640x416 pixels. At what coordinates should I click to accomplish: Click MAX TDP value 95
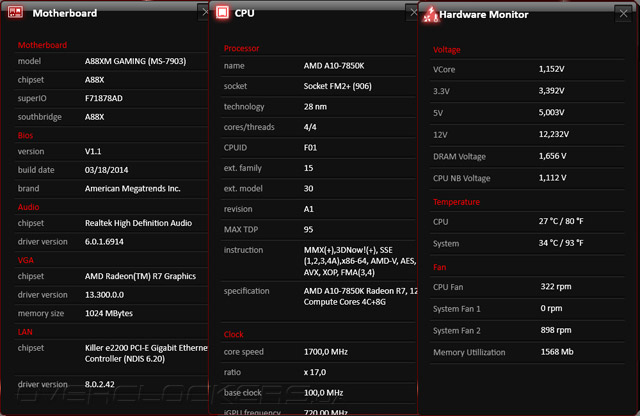308,229
